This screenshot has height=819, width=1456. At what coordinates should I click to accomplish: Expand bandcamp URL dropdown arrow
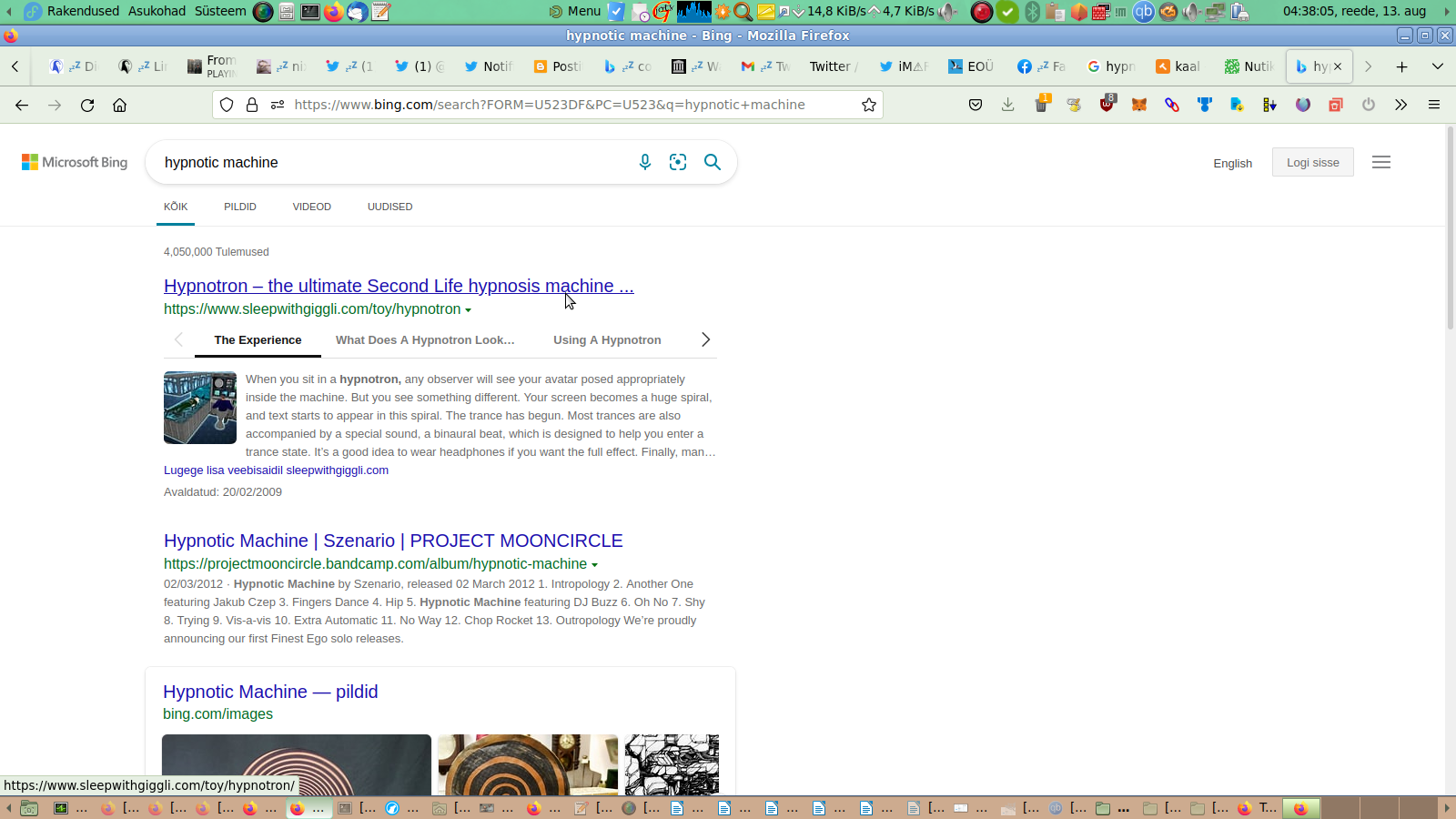pyautogui.click(x=595, y=565)
